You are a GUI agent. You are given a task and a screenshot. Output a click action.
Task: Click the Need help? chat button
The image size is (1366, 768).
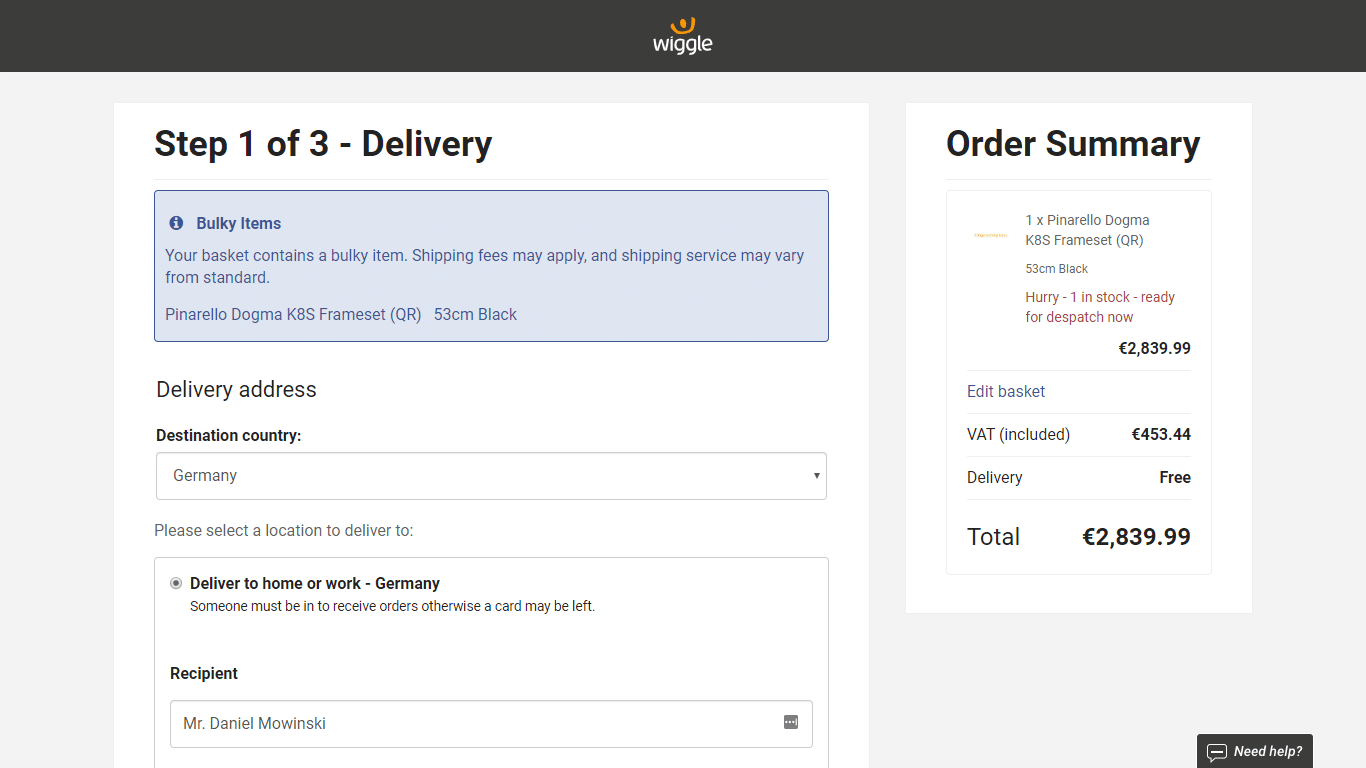point(1255,751)
